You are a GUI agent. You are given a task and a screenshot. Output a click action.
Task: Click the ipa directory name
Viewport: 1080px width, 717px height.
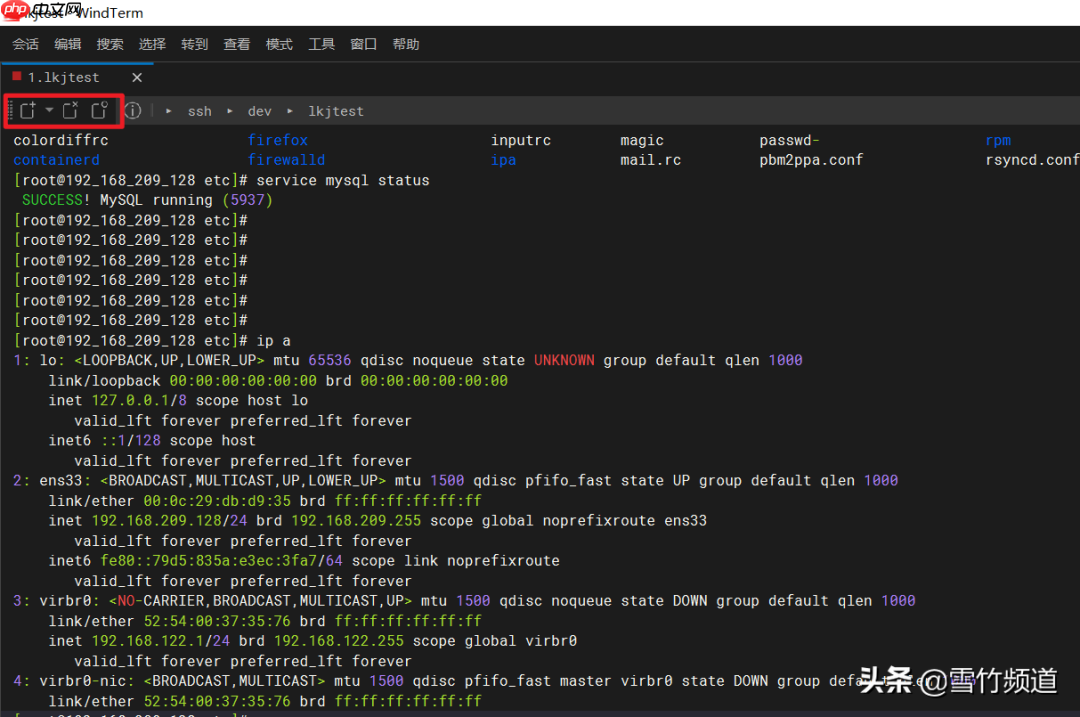click(x=503, y=160)
